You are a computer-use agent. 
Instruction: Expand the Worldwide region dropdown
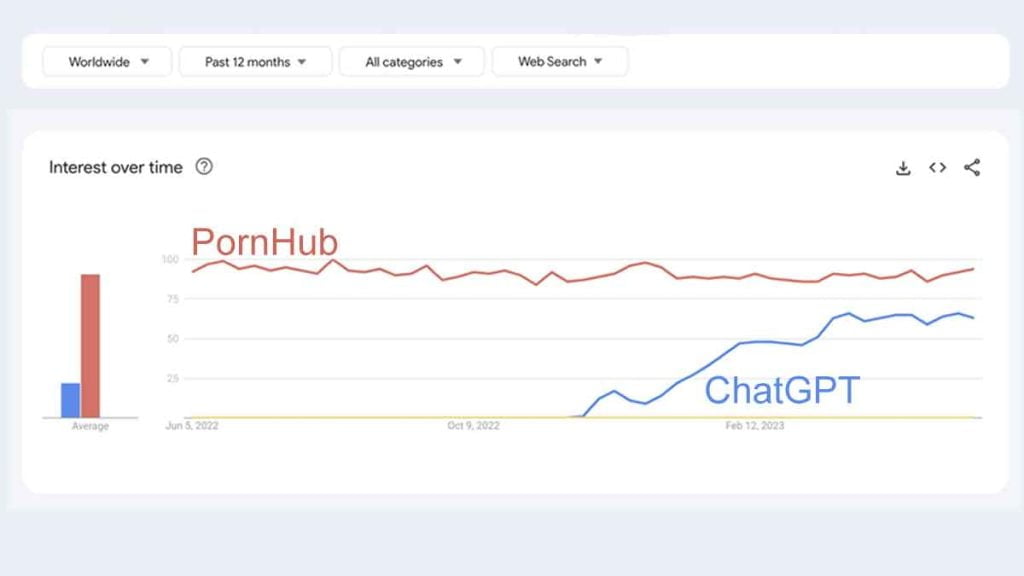(107, 62)
